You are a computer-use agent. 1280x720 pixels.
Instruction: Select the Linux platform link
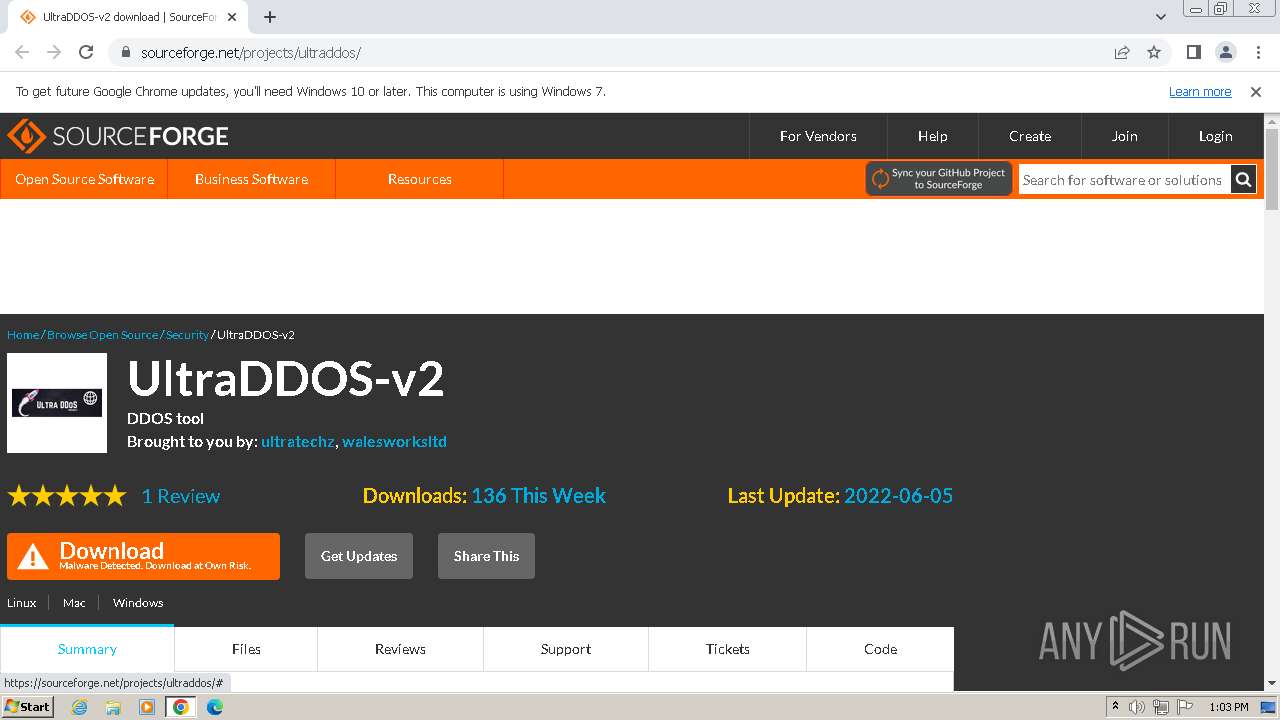[22, 603]
